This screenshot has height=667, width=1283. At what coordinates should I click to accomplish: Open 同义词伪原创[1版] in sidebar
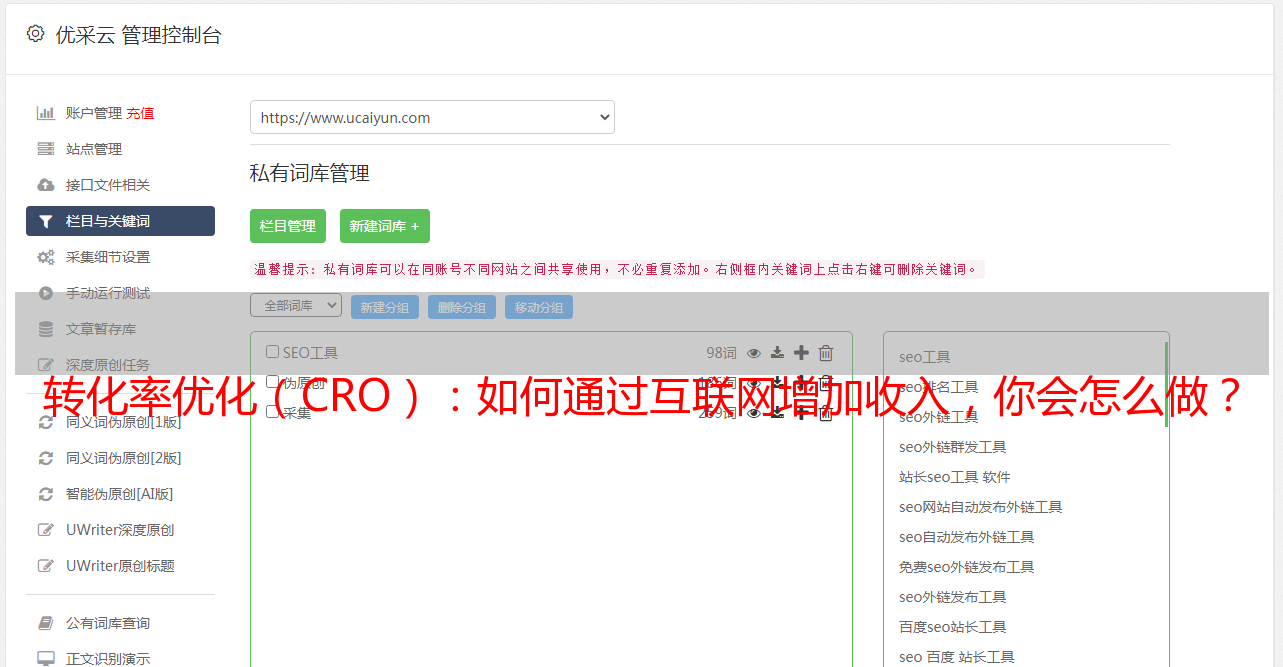coord(123,422)
